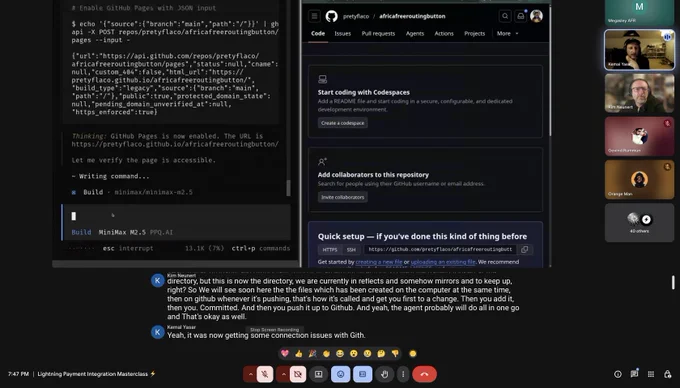Send the heart emoji reaction
The width and height of the screenshot is (680, 388).
pos(284,354)
